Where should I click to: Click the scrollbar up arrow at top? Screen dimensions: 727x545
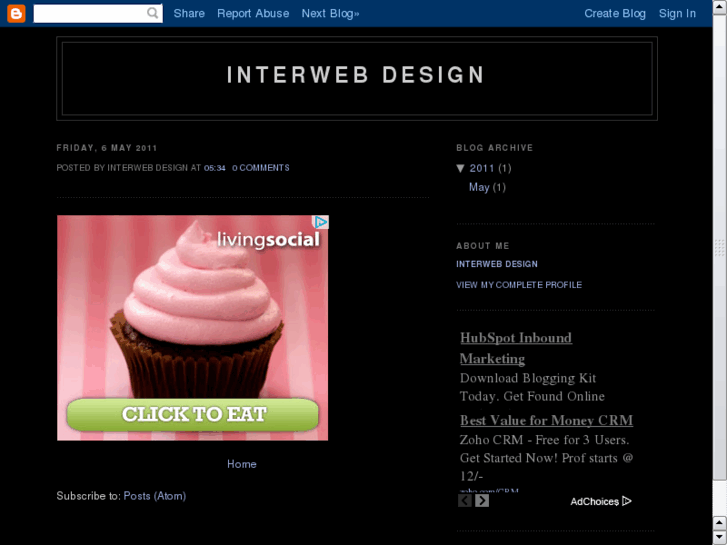point(720,7)
